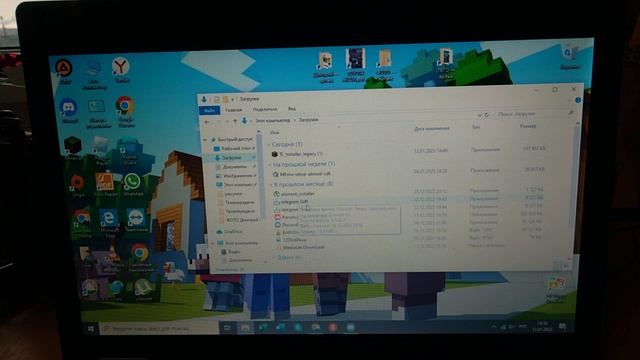Screen dimensions: 640x360
Task: Open the taskbar clock and date
Action: click(542, 327)
